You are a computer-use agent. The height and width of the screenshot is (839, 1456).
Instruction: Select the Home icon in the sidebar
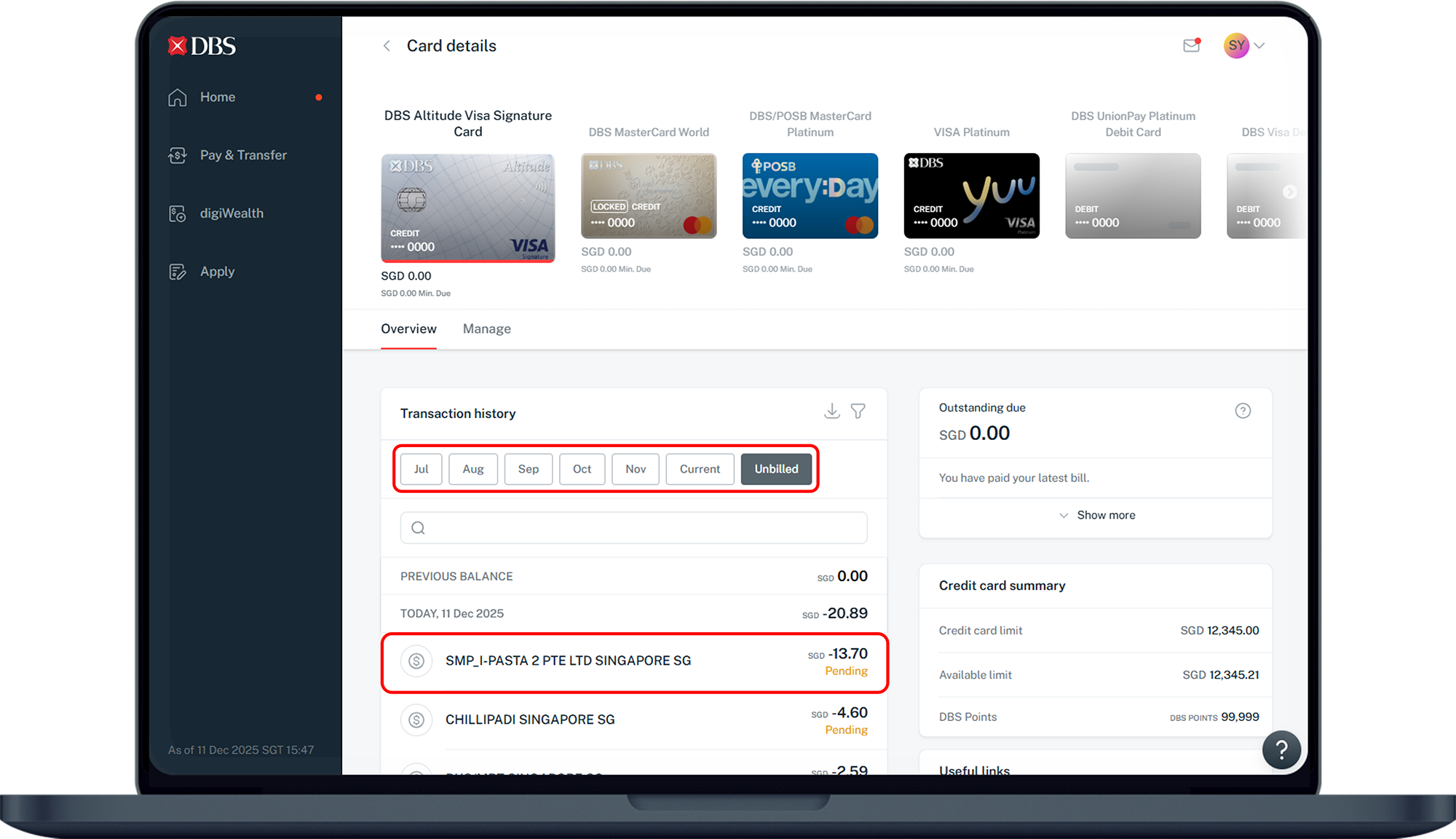[177, 96]
